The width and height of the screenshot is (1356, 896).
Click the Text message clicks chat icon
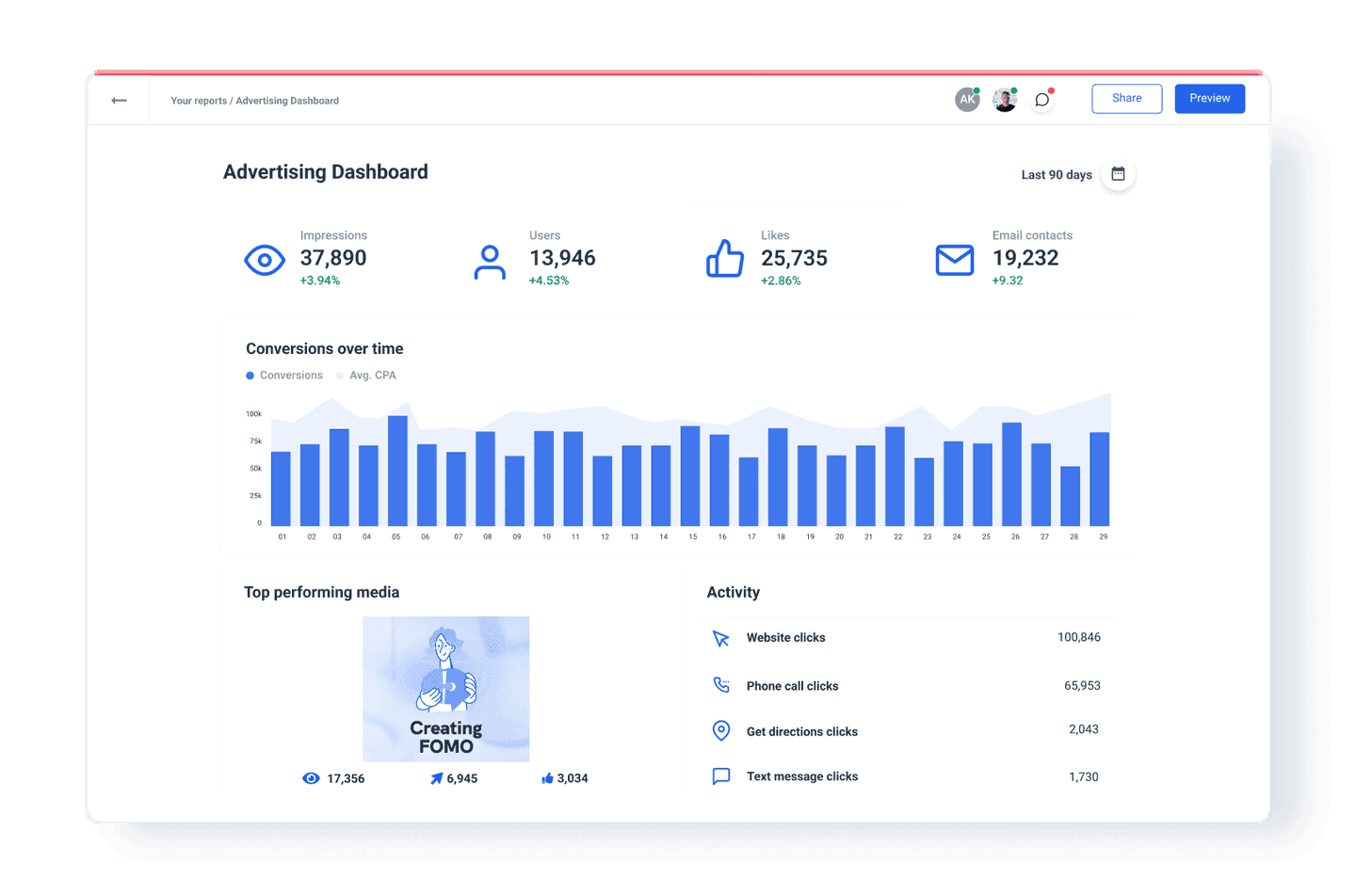[721, 776]
